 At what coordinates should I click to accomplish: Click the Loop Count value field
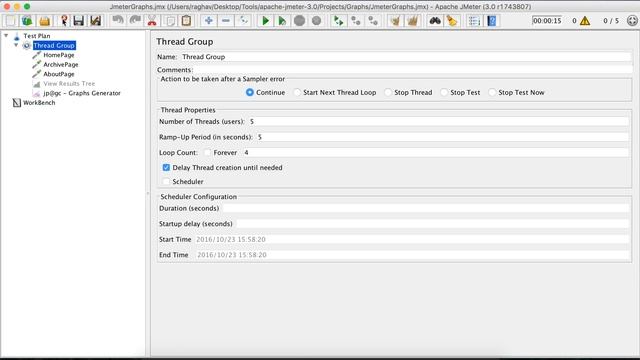tap(436, 153)
